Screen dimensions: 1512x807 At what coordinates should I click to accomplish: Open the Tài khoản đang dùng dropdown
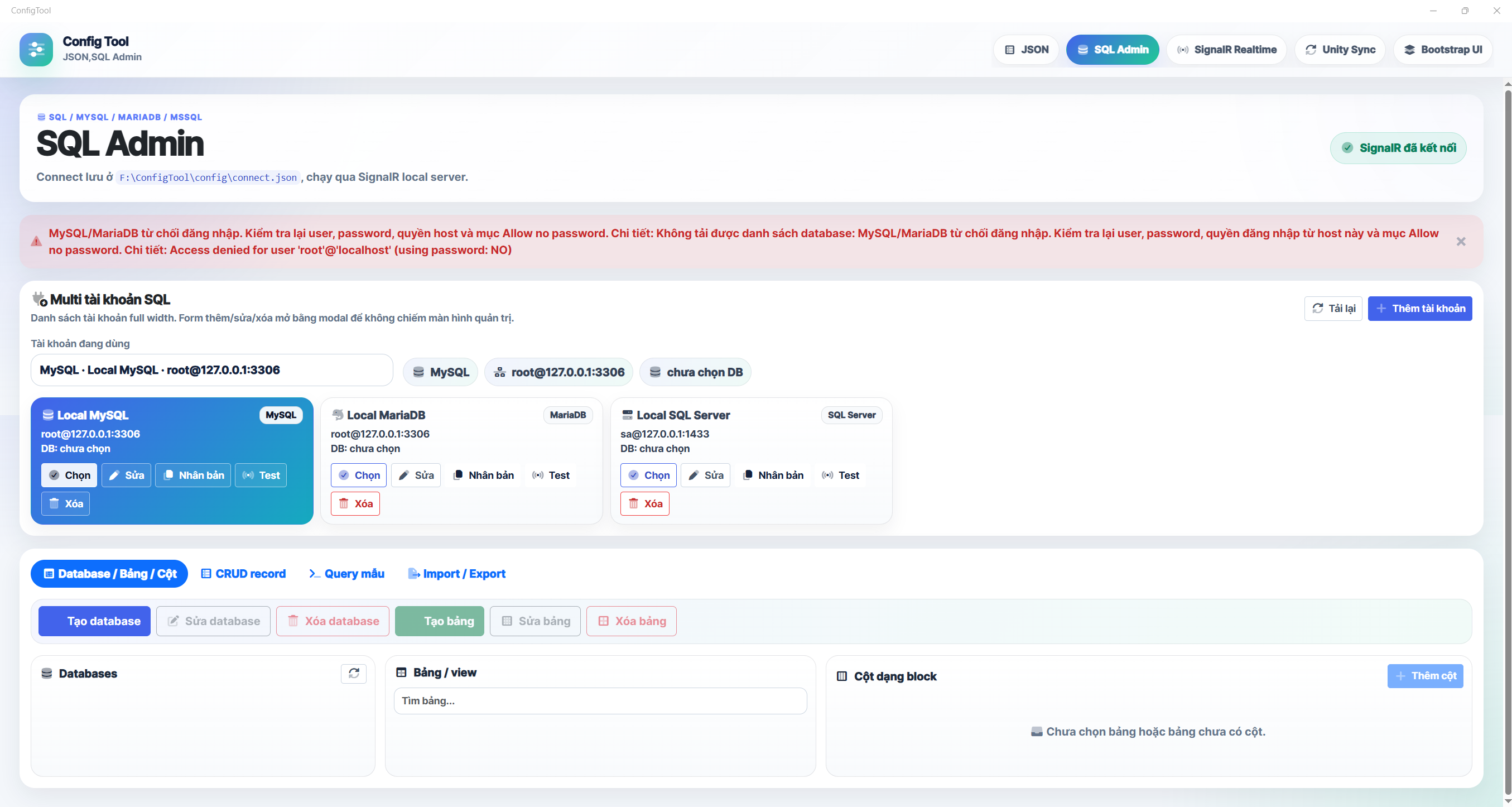[x=212, y=371]
